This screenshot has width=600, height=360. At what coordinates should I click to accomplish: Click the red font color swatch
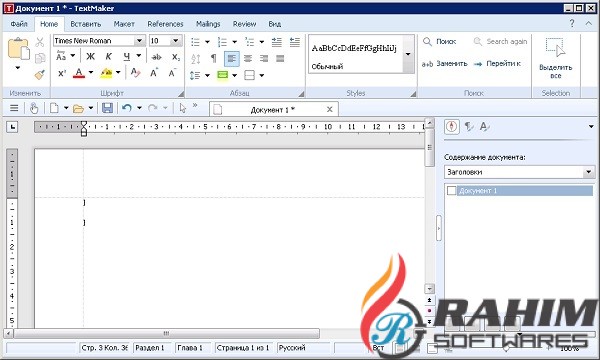(79, 73)
